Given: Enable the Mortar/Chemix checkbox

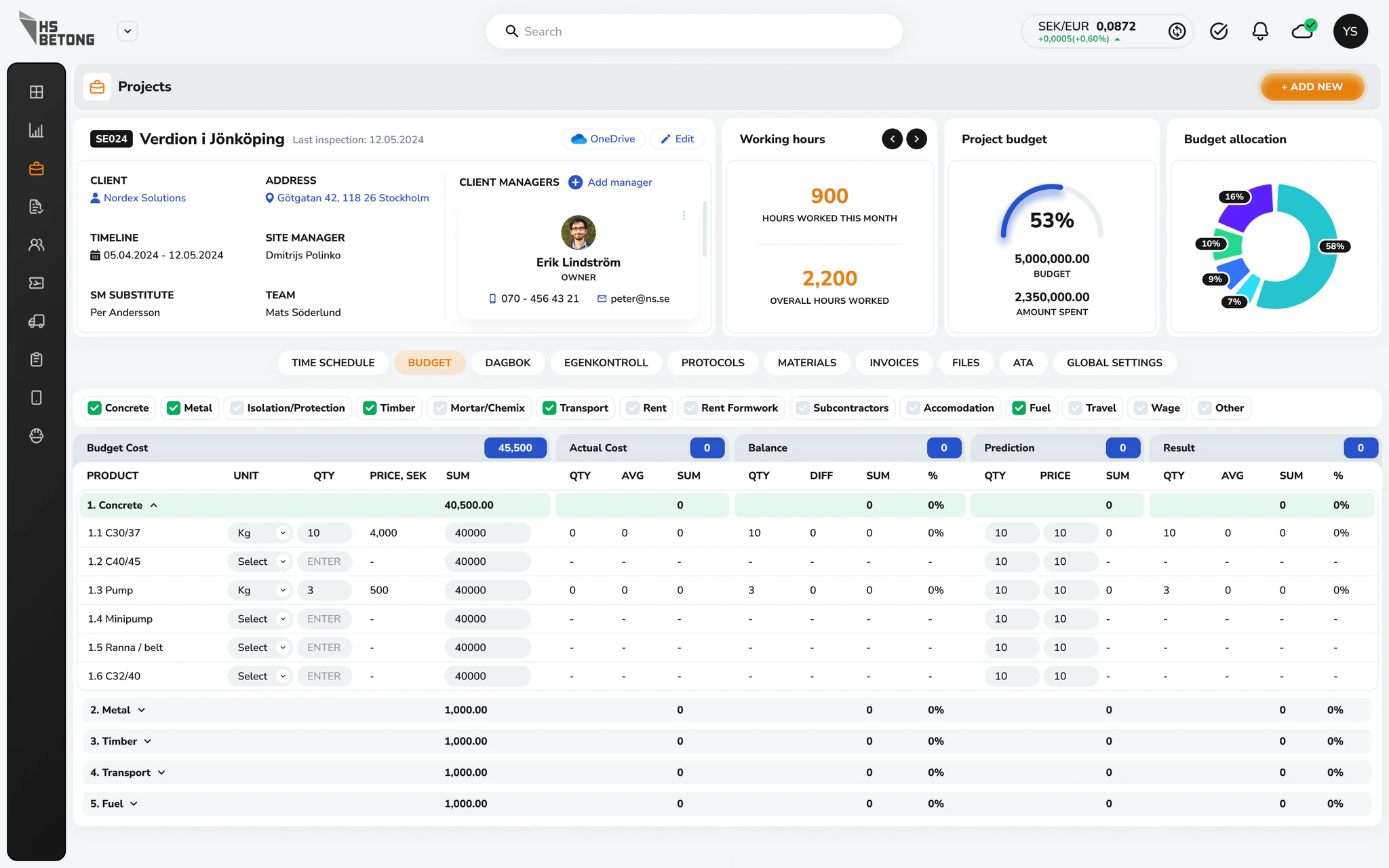Looking at the screenshot, I should (440, 408).
